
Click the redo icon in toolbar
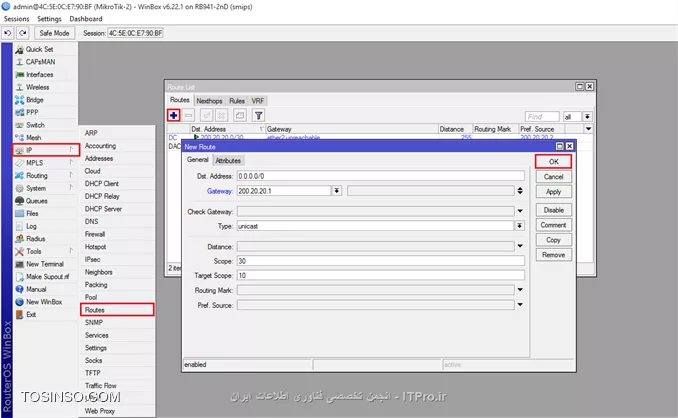click(x=23, y=33)
